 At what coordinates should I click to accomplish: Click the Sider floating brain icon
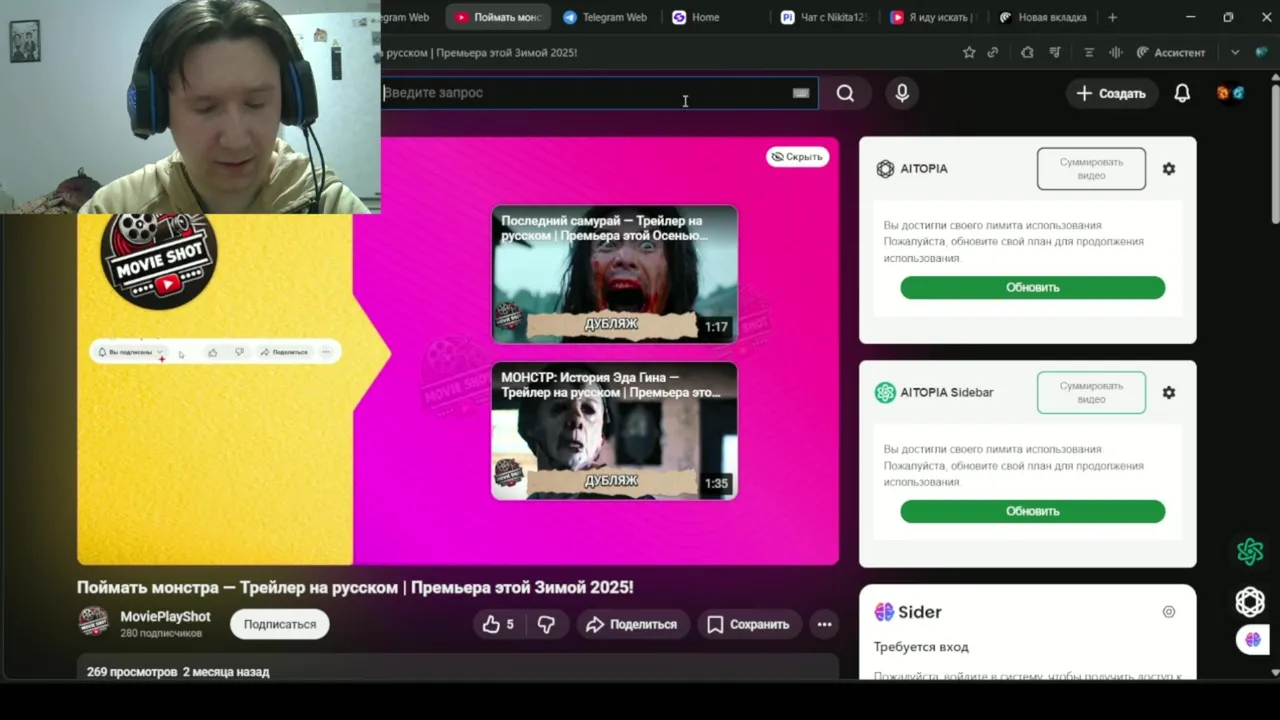click(x=1253, y=640)
